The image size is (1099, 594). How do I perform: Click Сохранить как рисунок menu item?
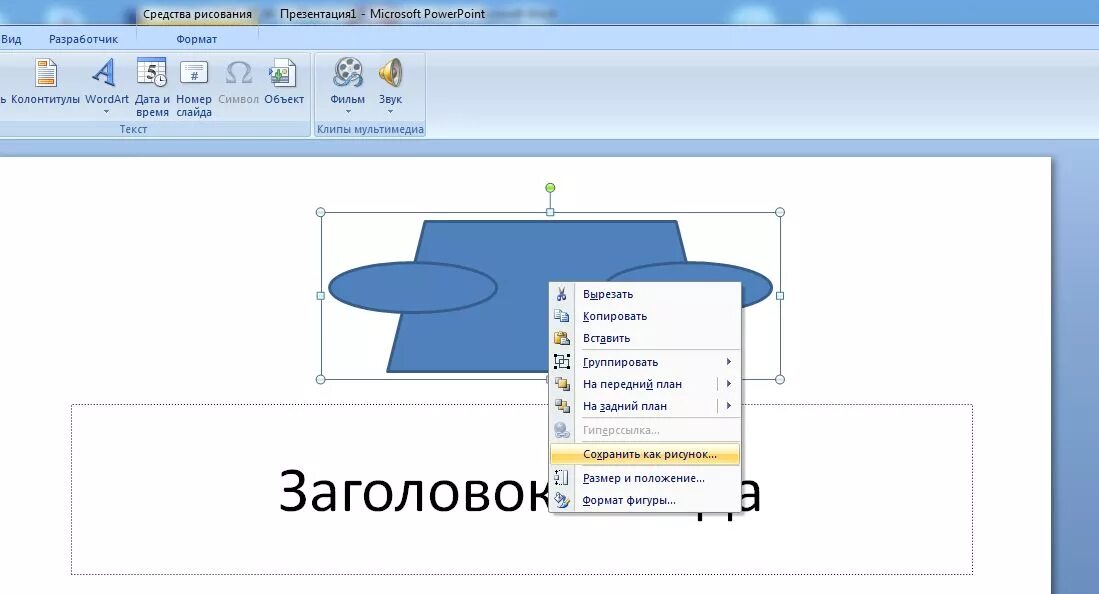(645, 454)
